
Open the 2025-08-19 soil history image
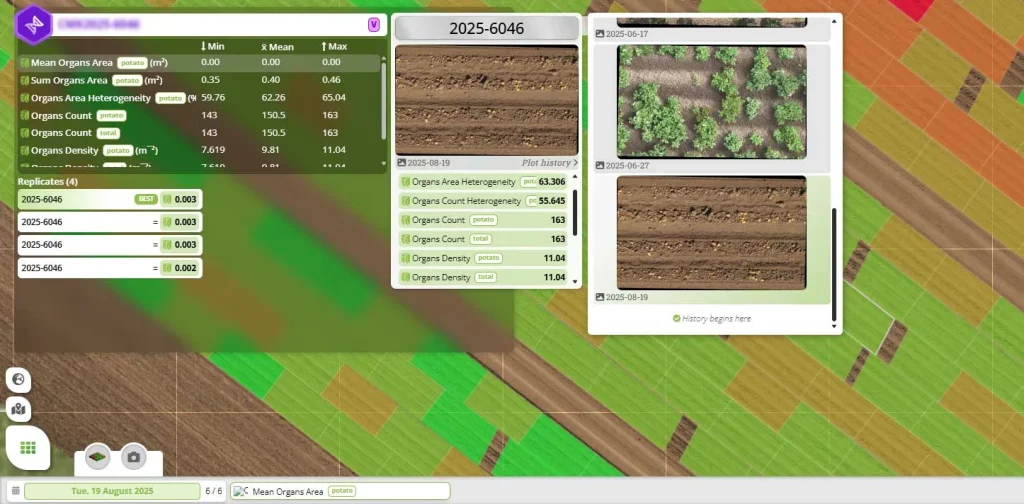711,233
